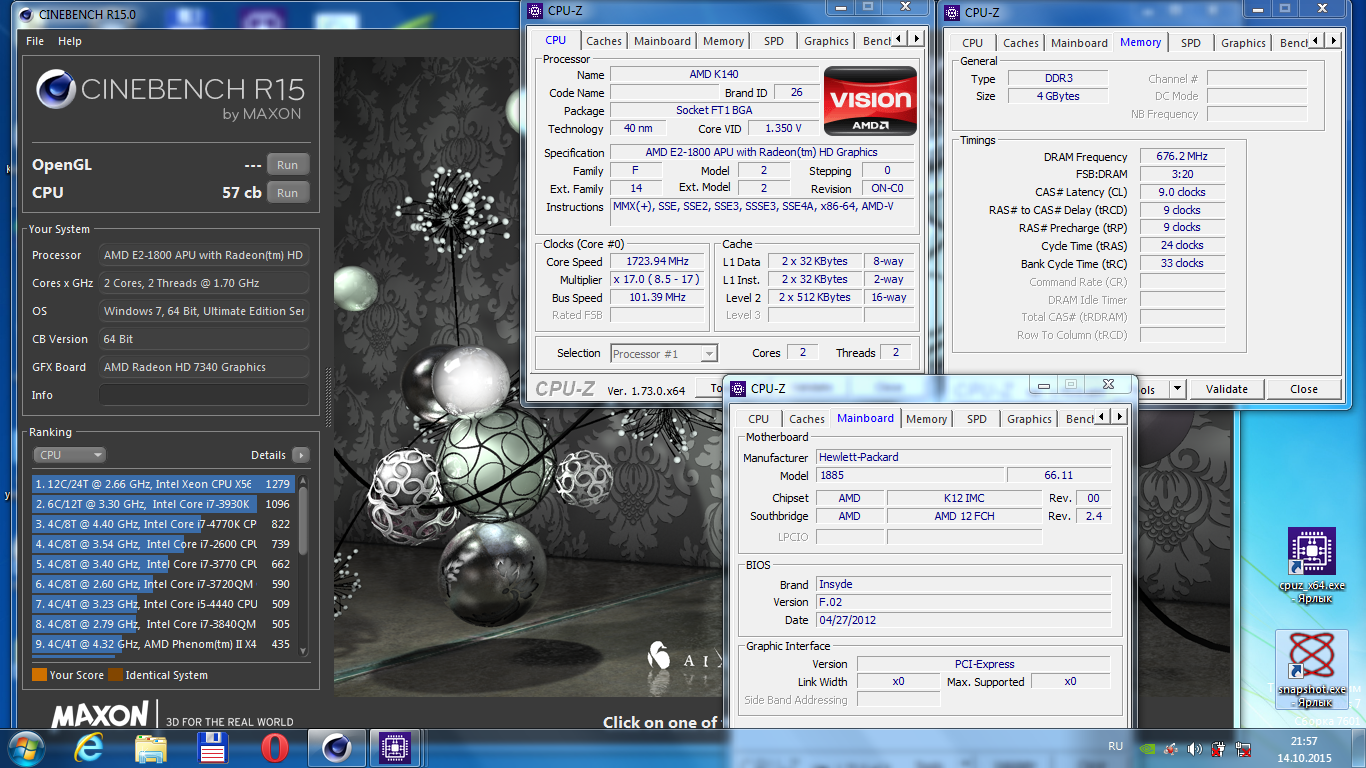Select the cpuz_x64.exe desktop shortcut

[1312, 566]
